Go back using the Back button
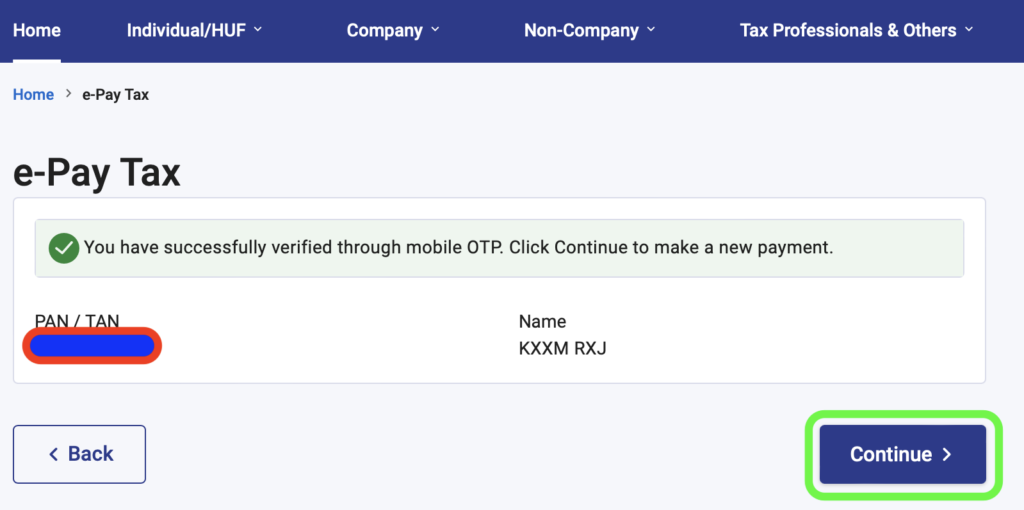This screenshot has width=1024, height=510. (x=80, y=454)
